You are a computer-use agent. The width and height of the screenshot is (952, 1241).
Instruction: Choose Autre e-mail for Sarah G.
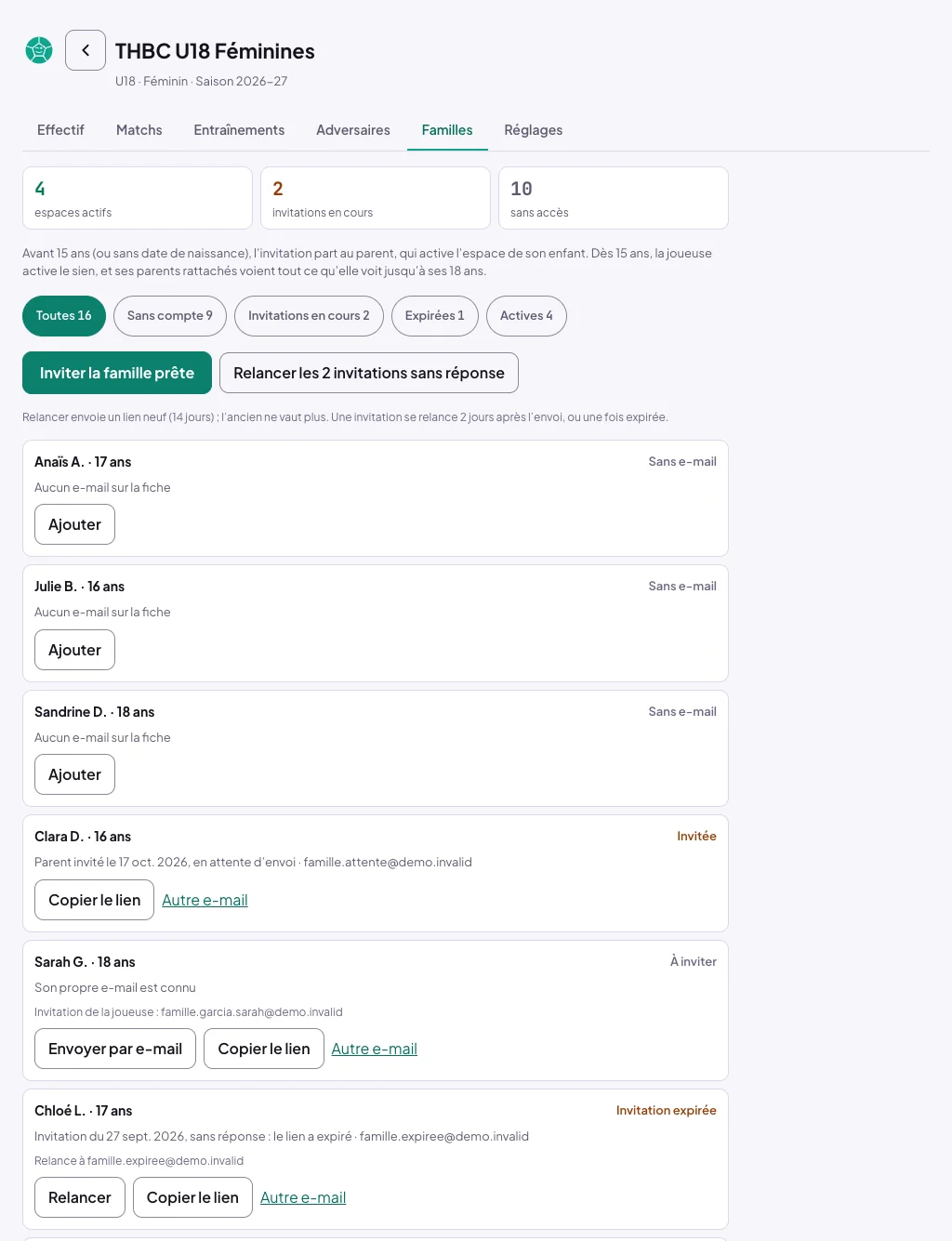pos(374,1049)
